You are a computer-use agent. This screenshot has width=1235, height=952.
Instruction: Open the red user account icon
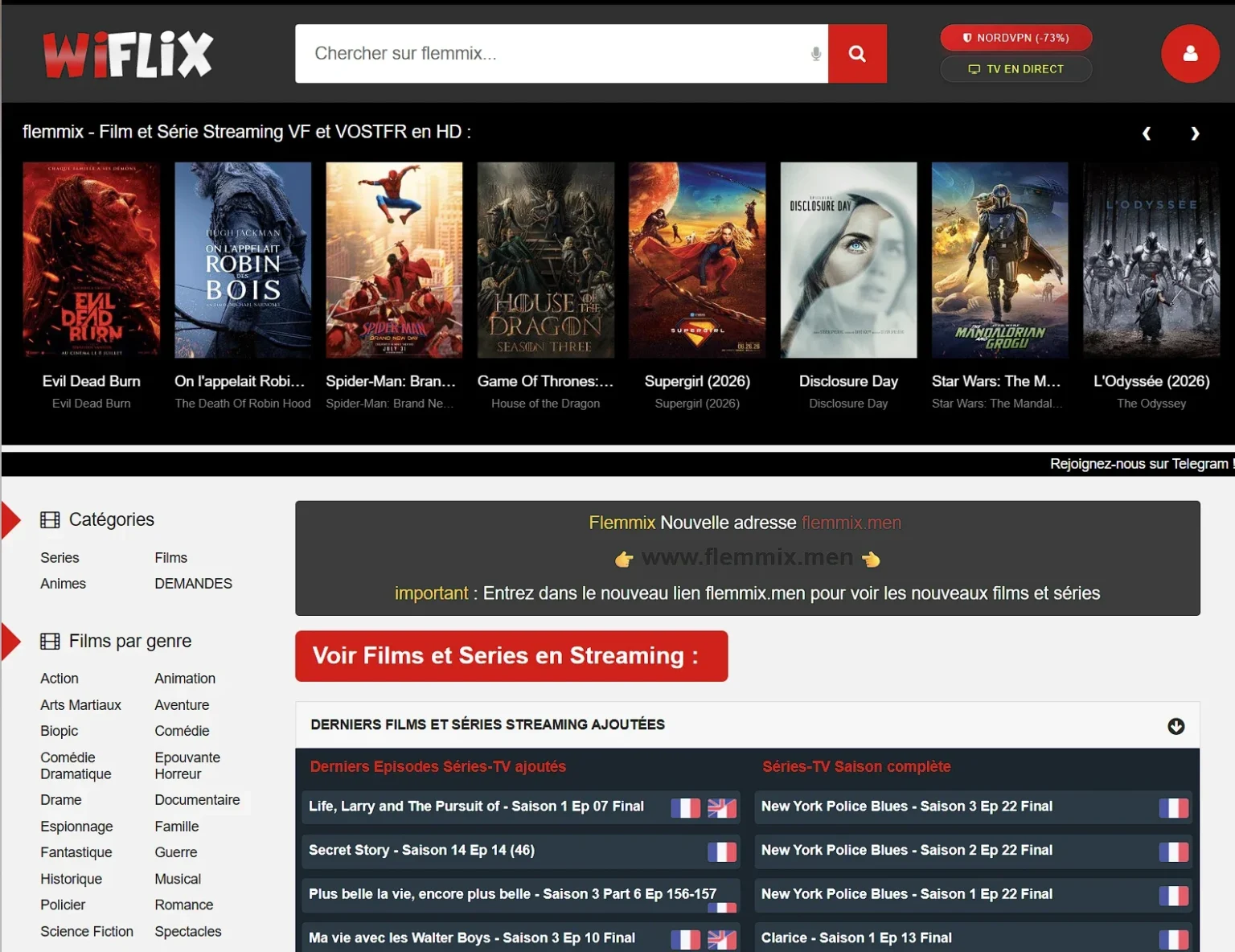1190,54
